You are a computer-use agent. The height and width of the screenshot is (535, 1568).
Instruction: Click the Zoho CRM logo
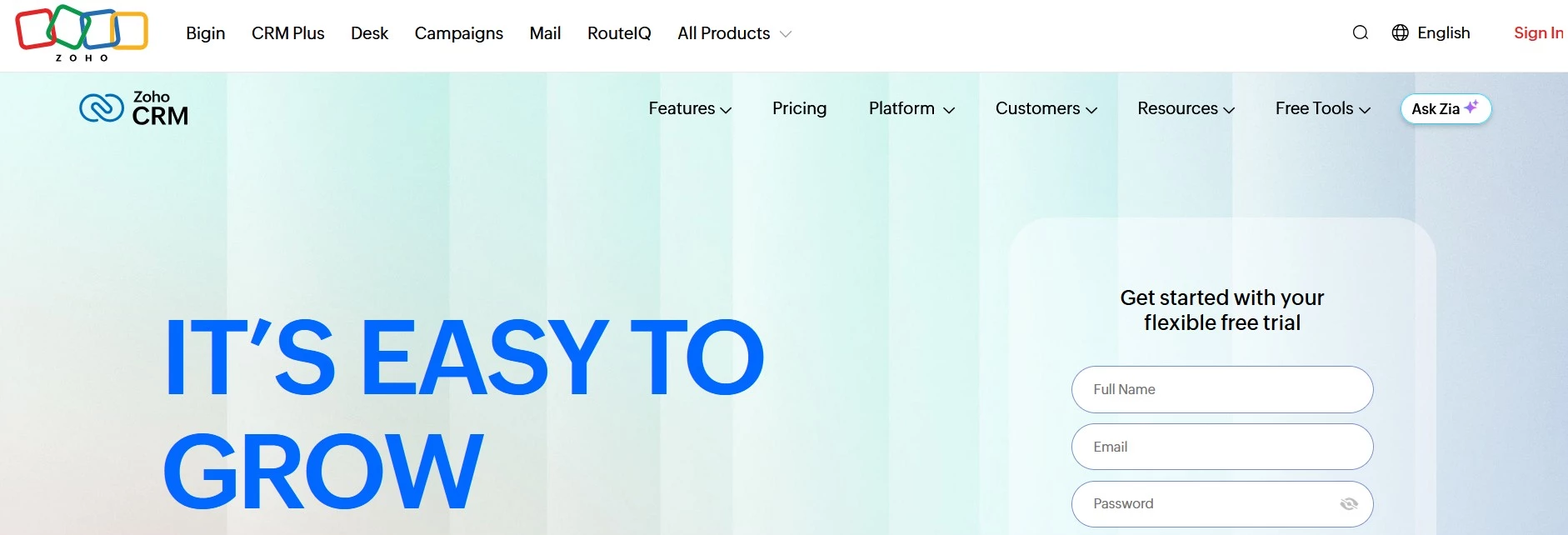[x=134, y=108]
